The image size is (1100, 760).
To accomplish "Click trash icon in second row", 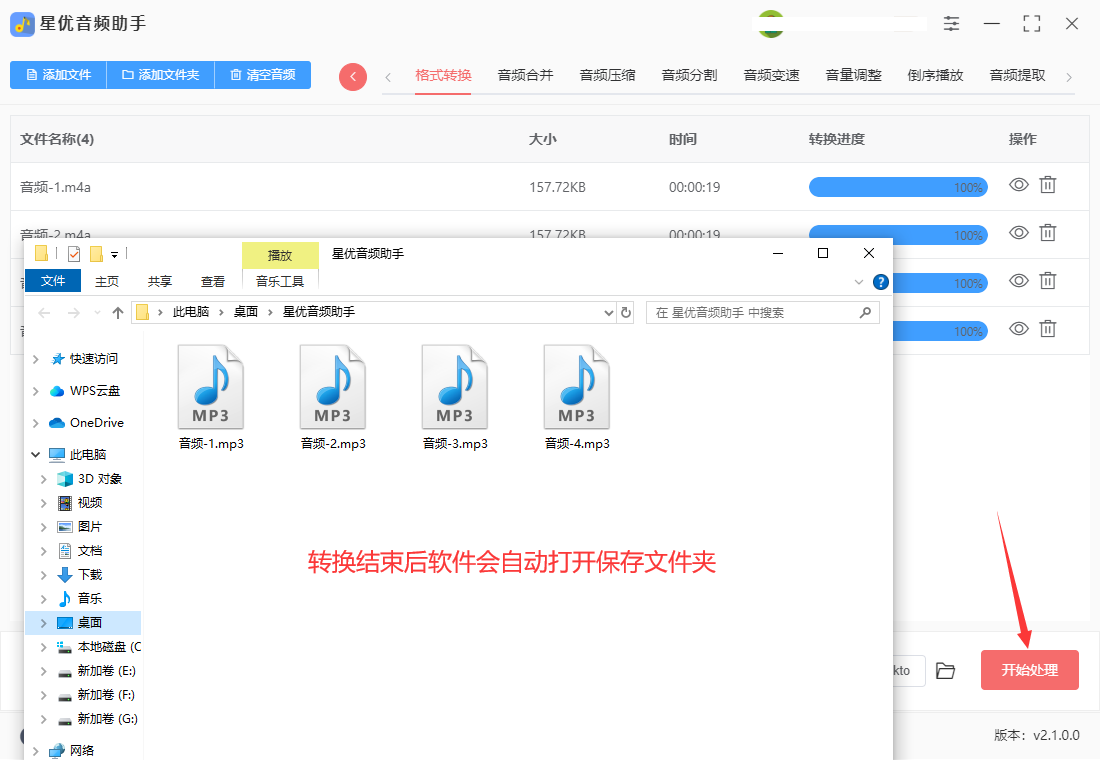I will pos(1047,232).
